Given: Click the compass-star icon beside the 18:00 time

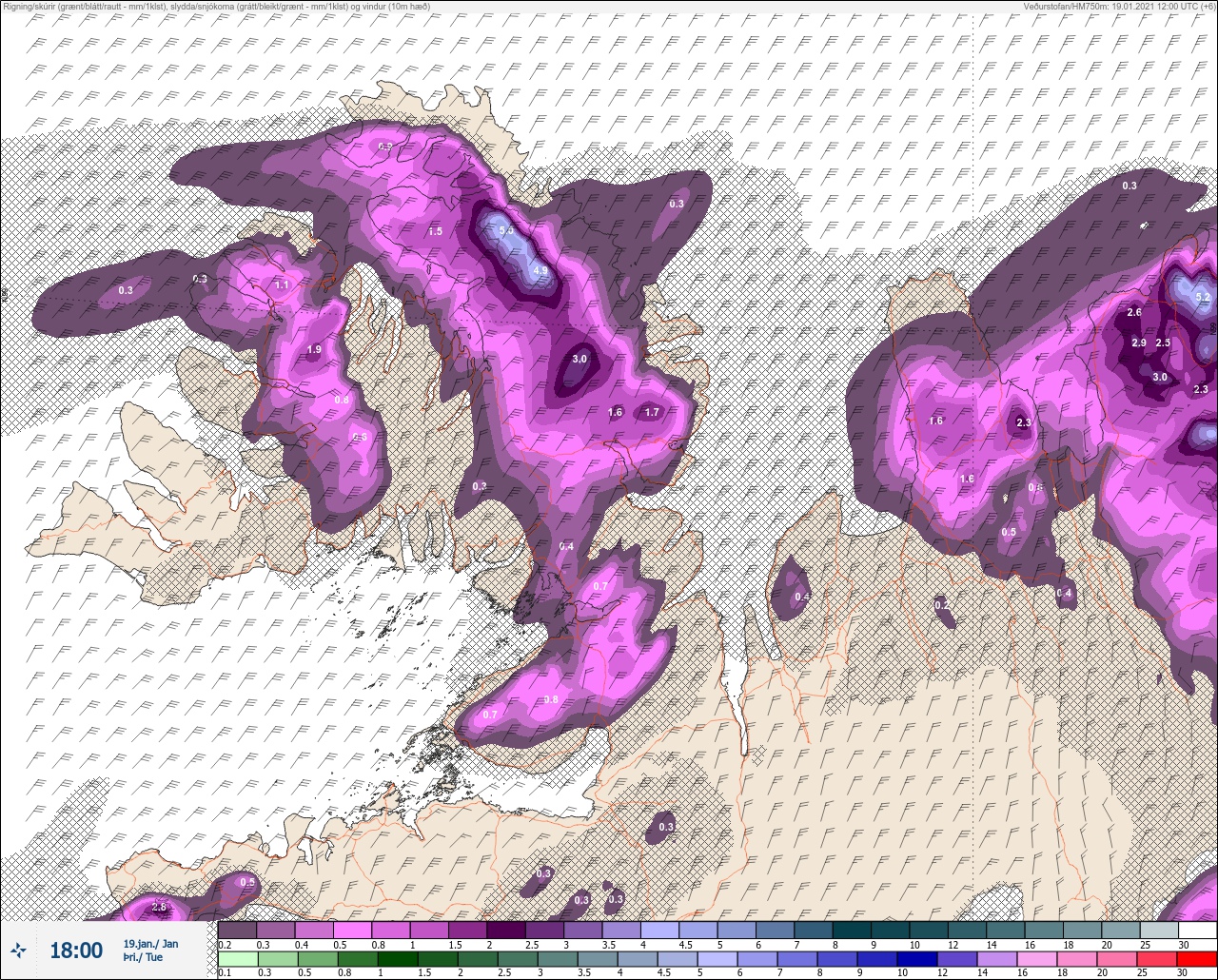Looking at the screenshot, I should coord(18,950).
